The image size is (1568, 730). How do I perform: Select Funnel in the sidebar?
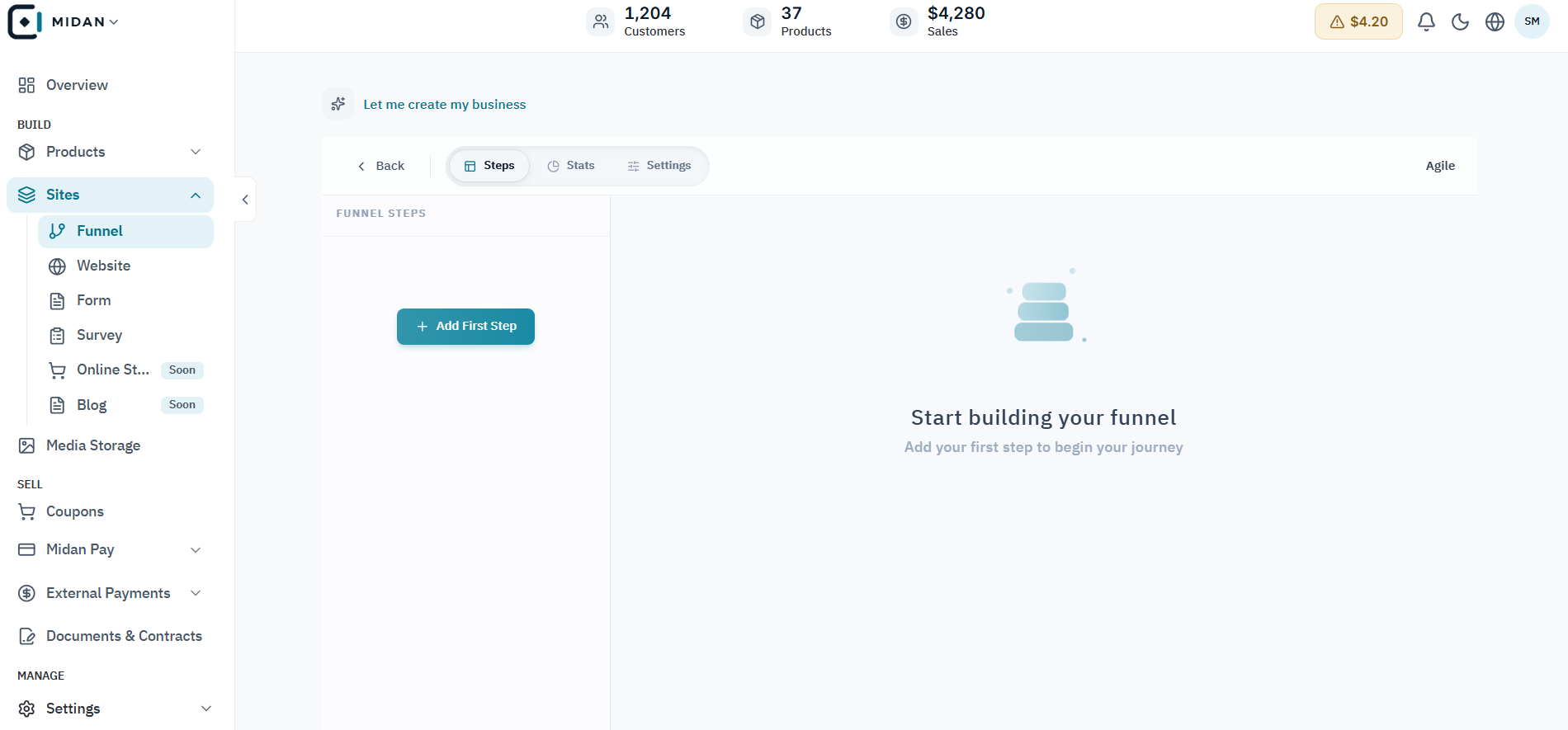coord(125,232)
